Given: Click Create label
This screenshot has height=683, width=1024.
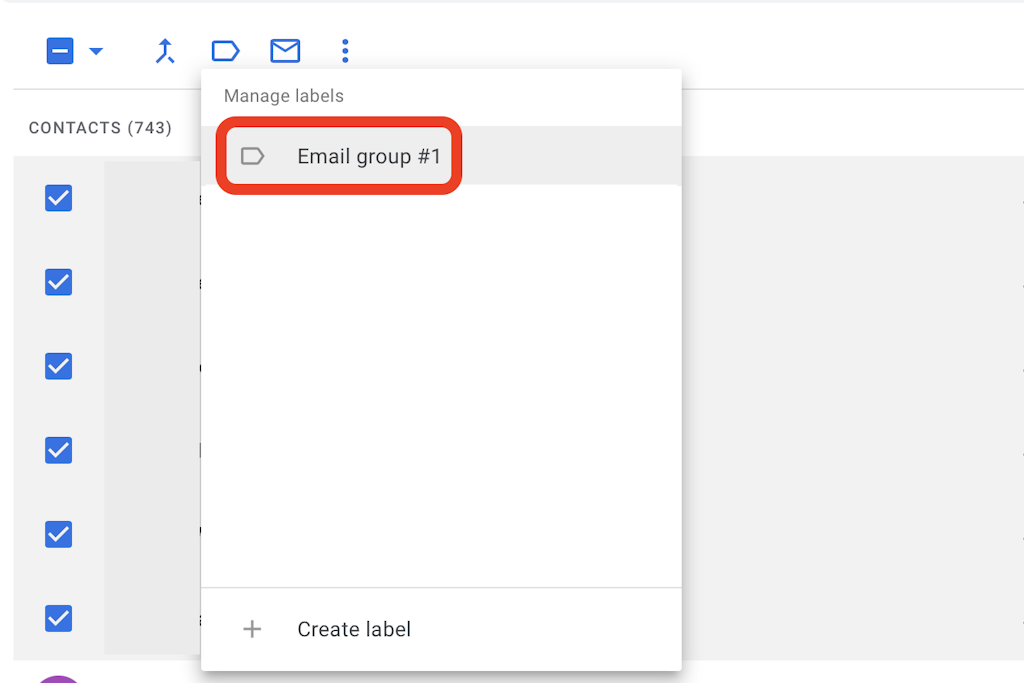Looking at the screenshot, I should click(353, 629).
